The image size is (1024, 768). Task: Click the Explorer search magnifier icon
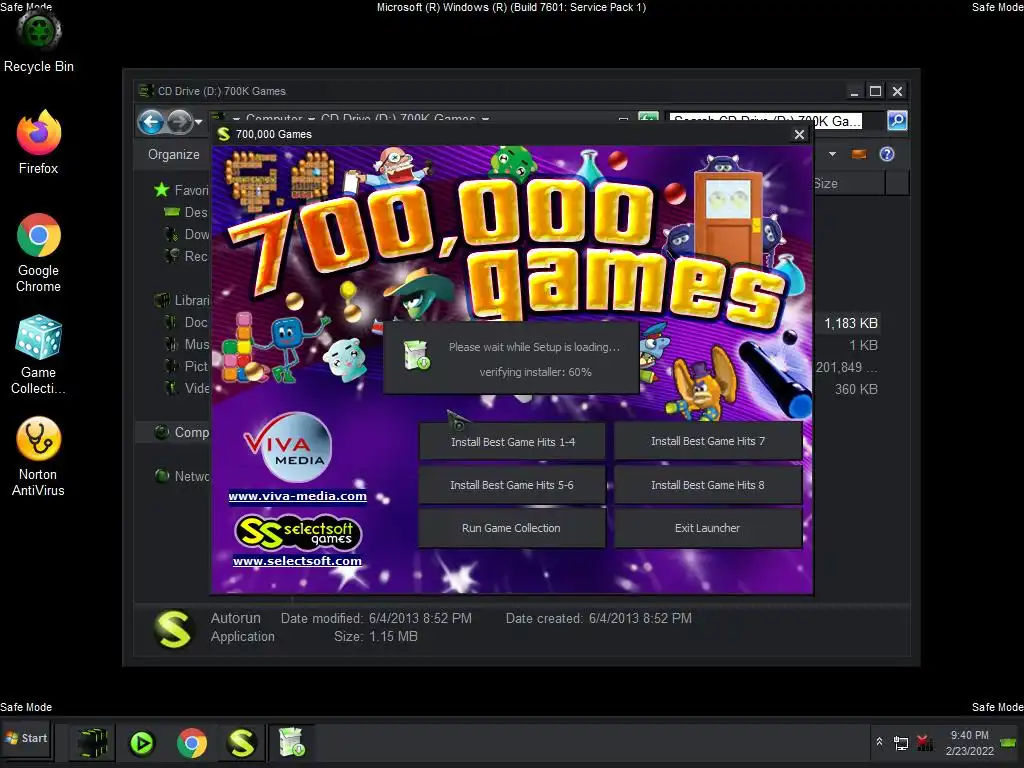tap(897, 121)
